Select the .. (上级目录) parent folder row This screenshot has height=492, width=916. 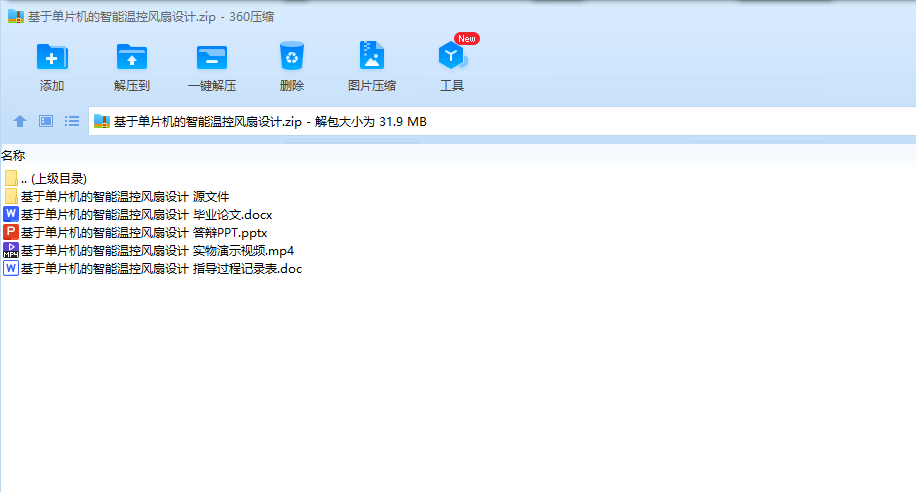click(x=46, y=178)
